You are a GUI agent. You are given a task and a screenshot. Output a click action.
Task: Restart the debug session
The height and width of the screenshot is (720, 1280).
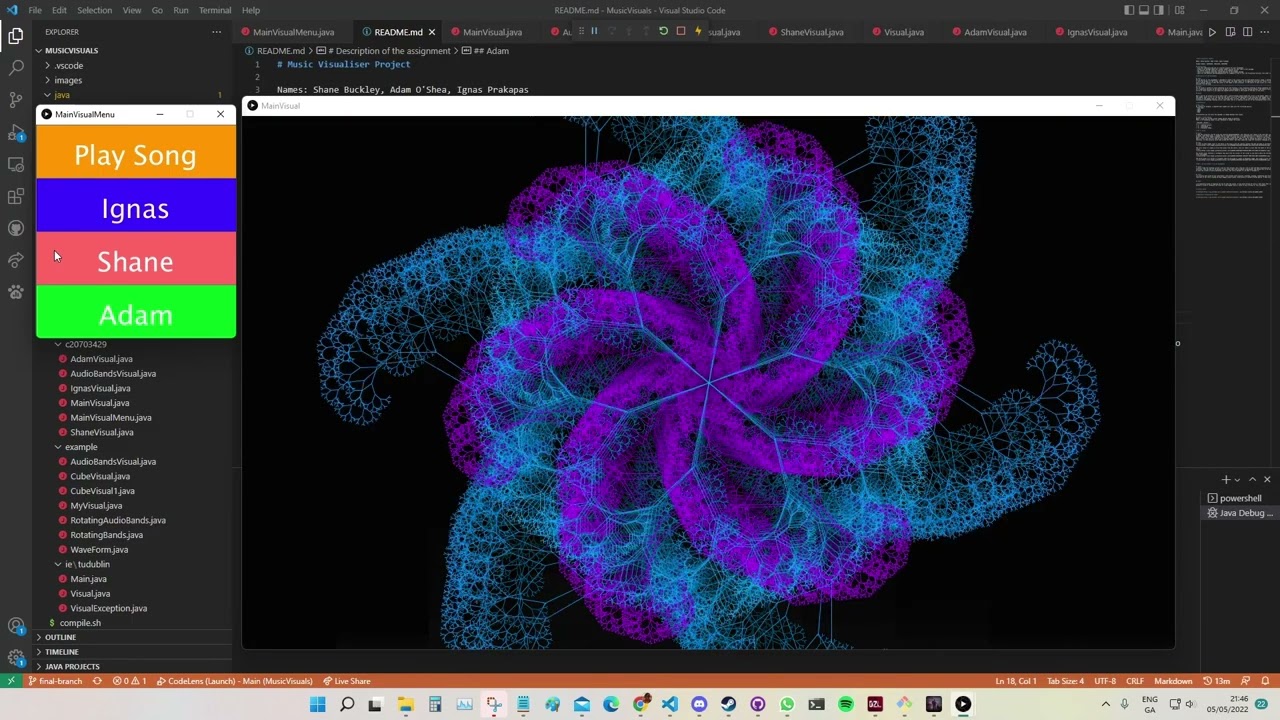click(663, 31)
